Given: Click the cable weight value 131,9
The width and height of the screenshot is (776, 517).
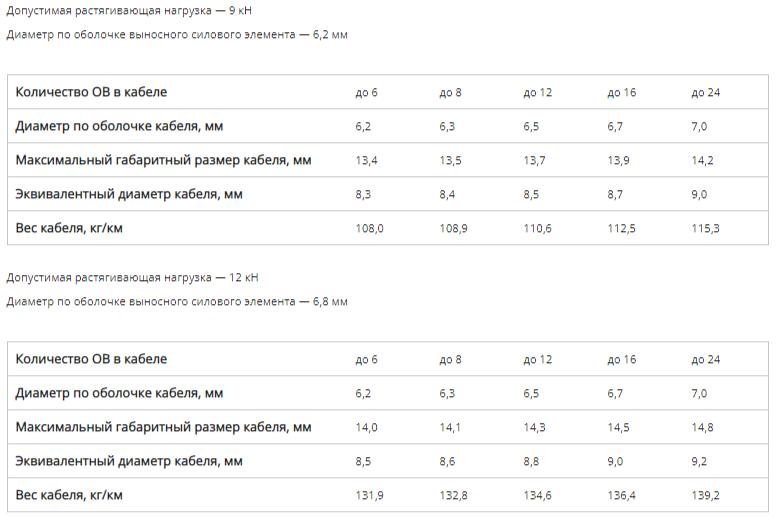Looking at the screenshot, I should [x=369, y=495].
